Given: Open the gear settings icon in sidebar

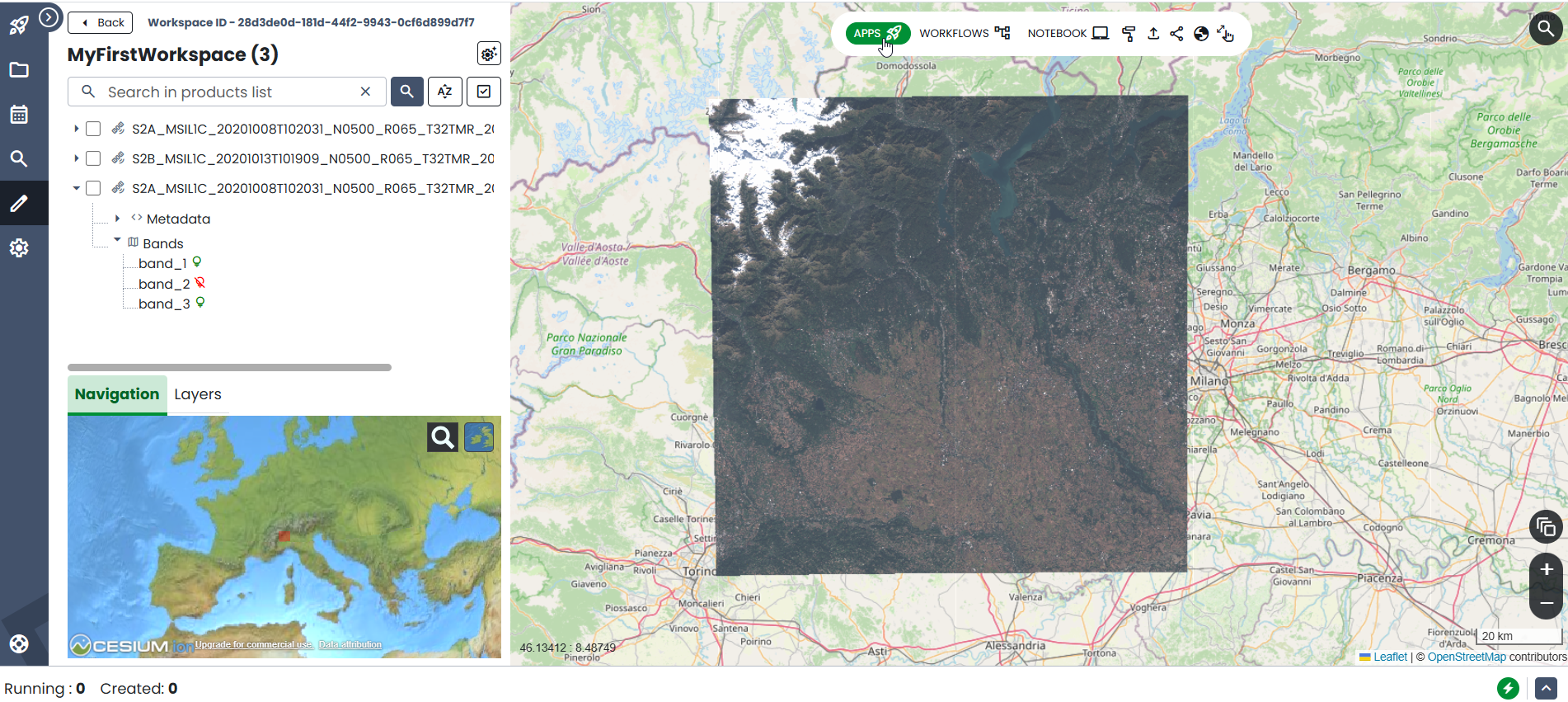Looking at the screenshot, I should [19, 247].
